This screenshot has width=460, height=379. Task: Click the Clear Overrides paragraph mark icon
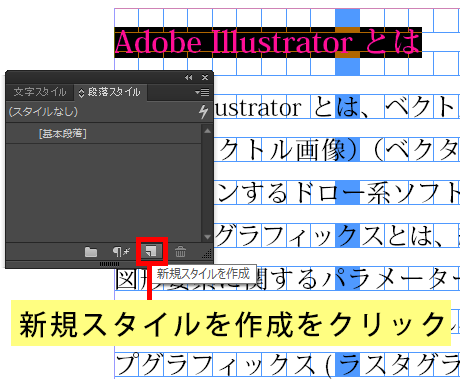coord(121,252)
